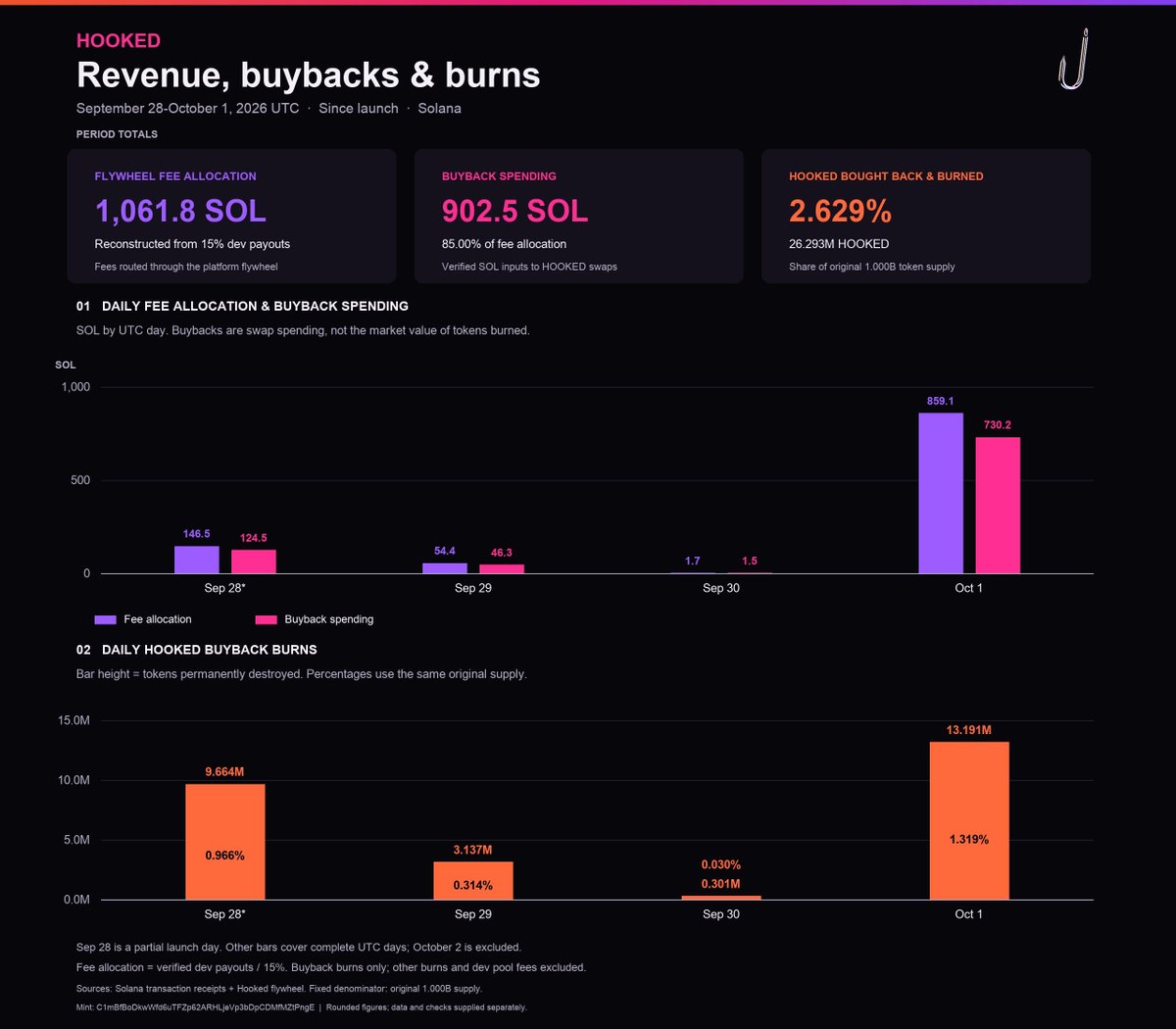Click the Sep 28 purple fee allocation bar
The image size is (1176, 1029).
197,560
